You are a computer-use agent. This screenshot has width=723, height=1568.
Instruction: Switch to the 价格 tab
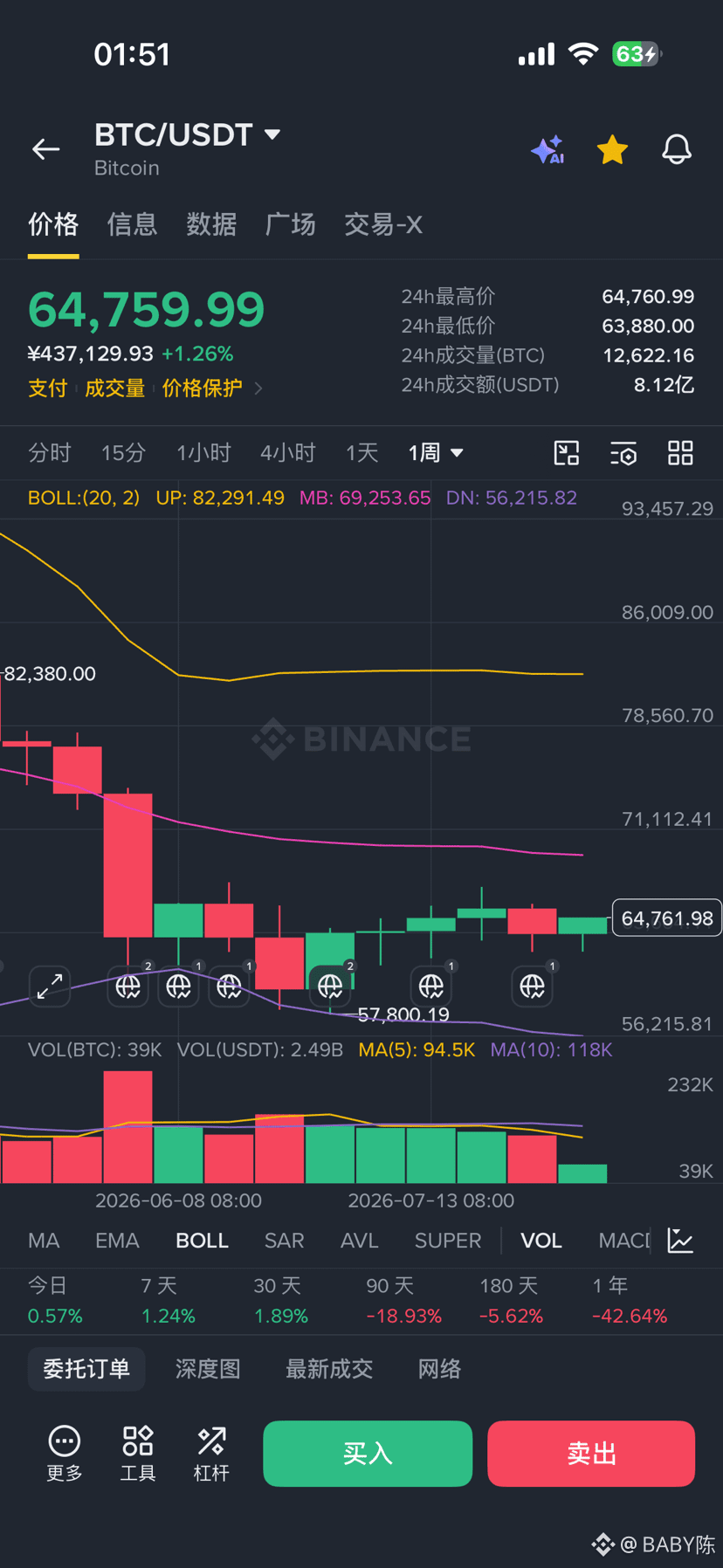pyautogui.click(x=53, y=224)
